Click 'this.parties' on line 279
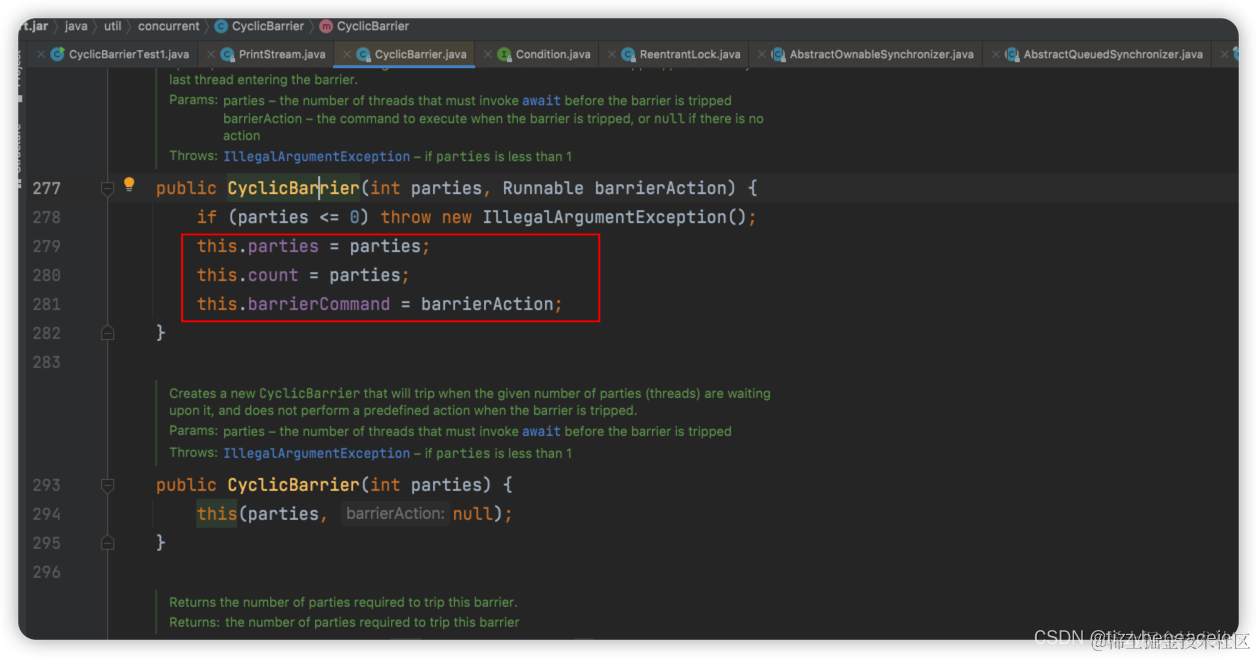This screenshot has height=658, width=1257. [x=258, y=246]
